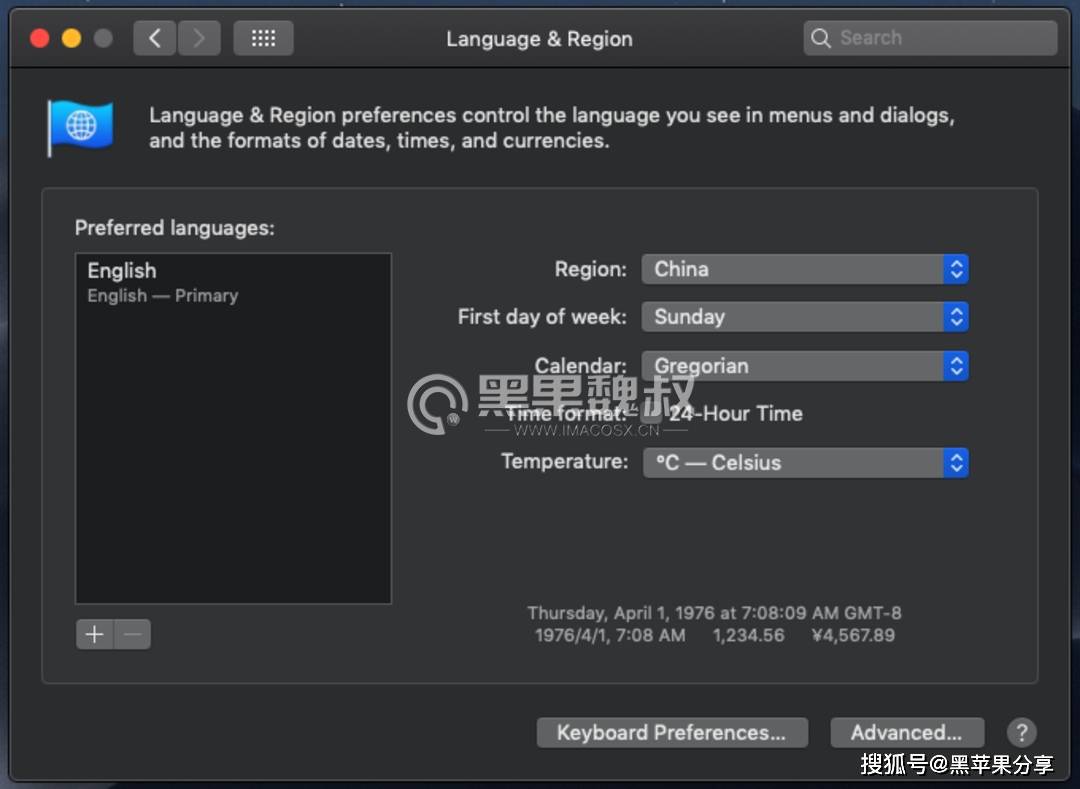The height and width of the screenshot is (789, 1080).
Task: Click the blue globe flag icon
Action: tap(80, 126)
